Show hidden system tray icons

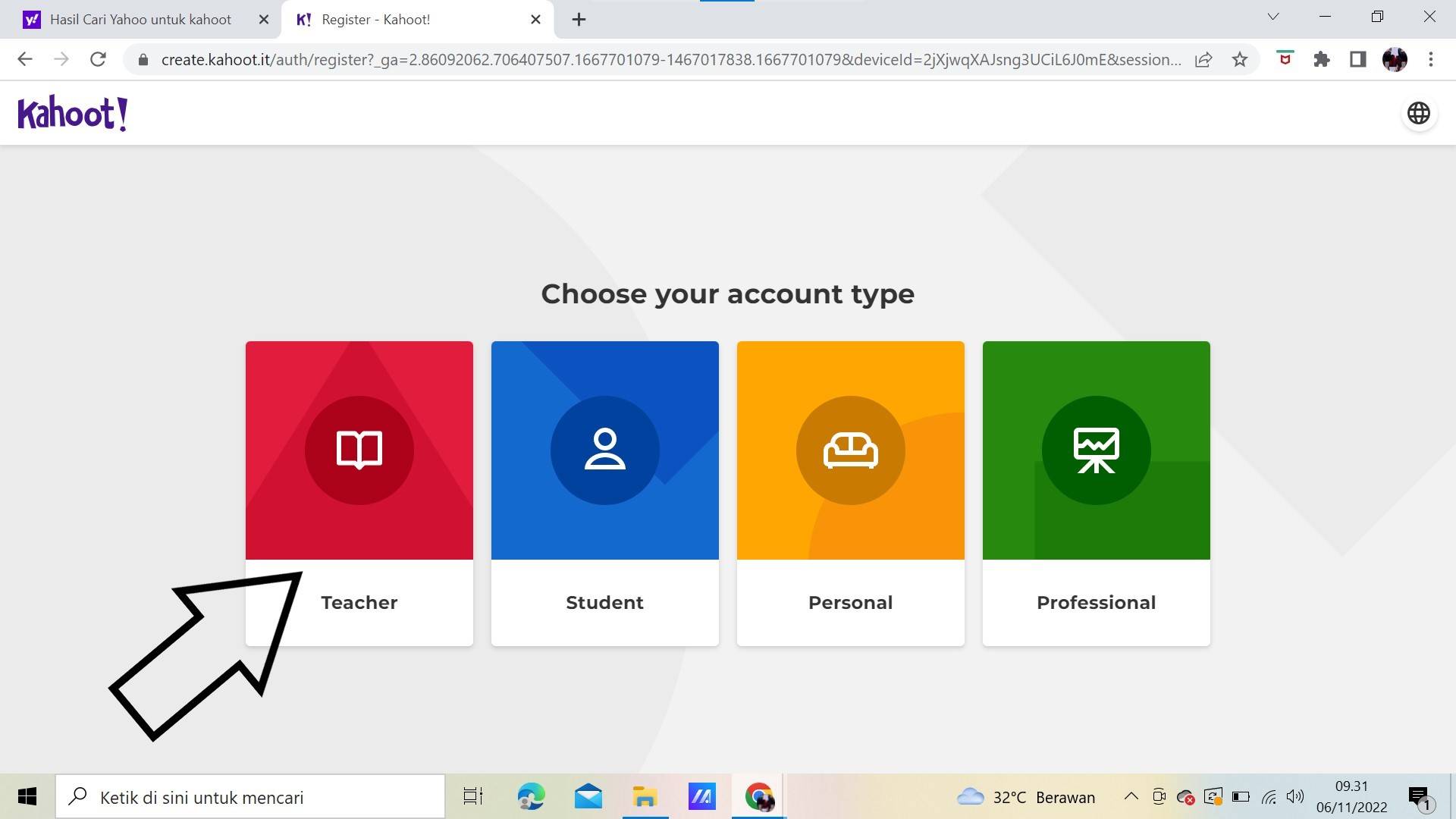tap(1131, 796)
